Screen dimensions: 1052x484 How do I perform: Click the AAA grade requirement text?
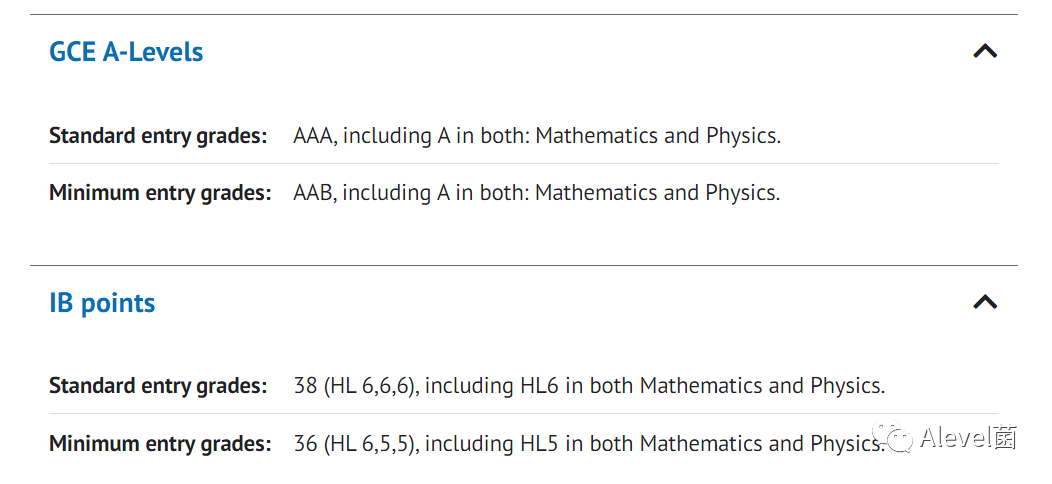pyautogui.click(x=315, y=136)
